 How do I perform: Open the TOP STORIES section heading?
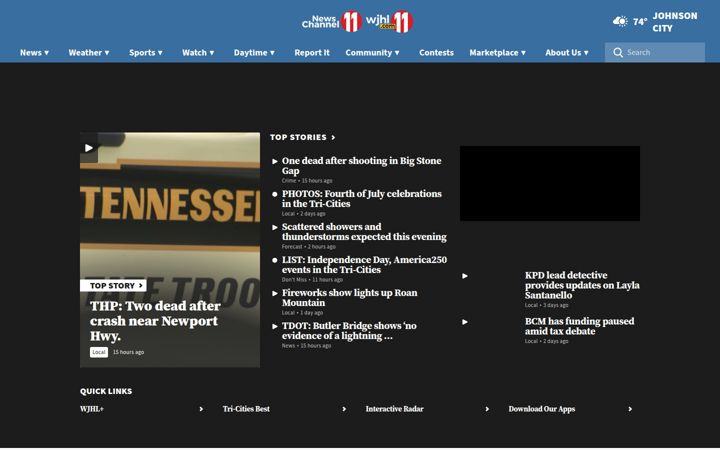click(298, 137)
